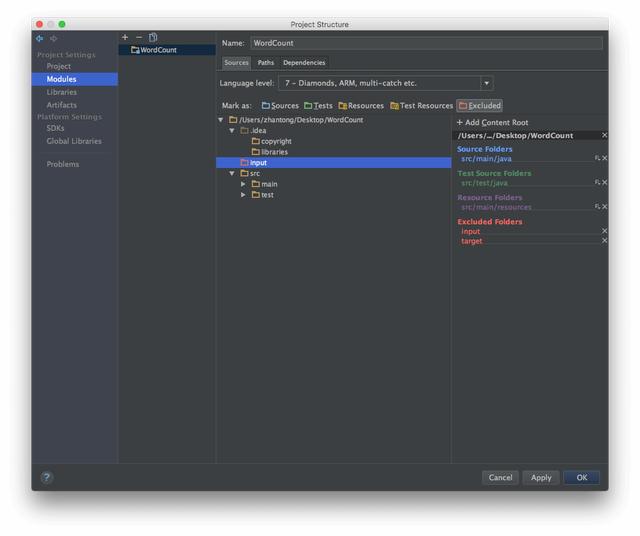Collapse the src folder node
This screenshot has width=640, height=536.
click(x=232, y=173)
